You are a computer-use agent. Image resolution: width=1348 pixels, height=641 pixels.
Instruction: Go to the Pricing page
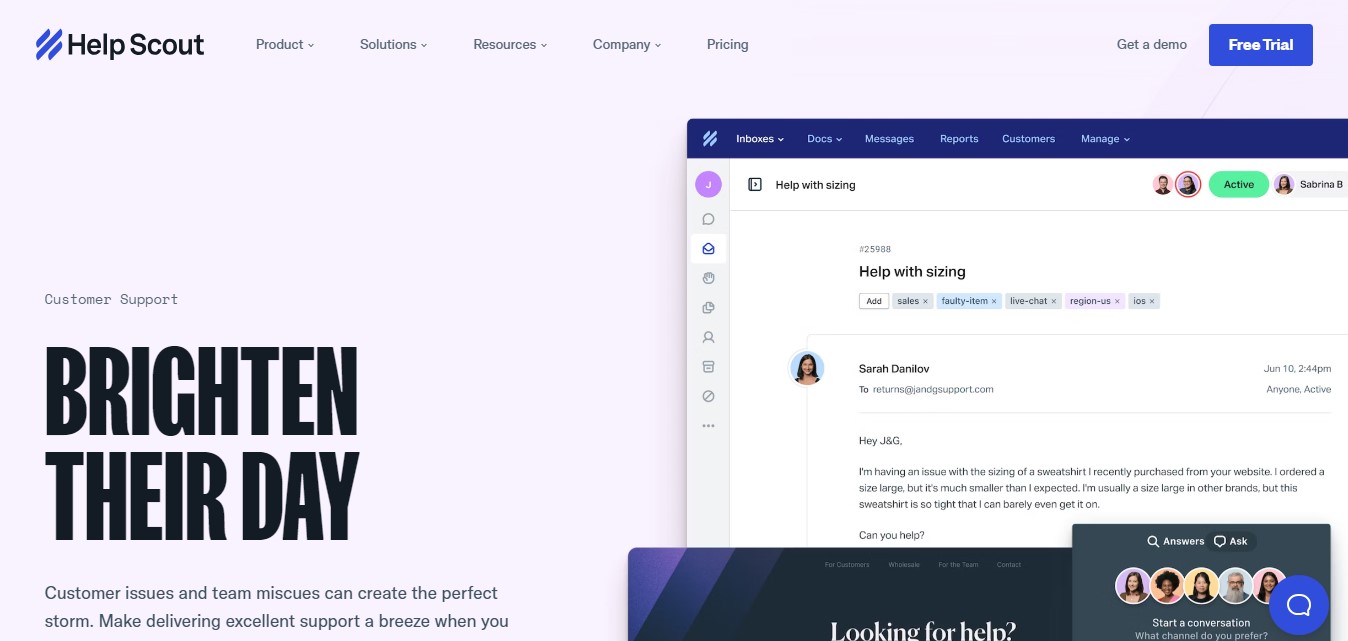point(727,44)
